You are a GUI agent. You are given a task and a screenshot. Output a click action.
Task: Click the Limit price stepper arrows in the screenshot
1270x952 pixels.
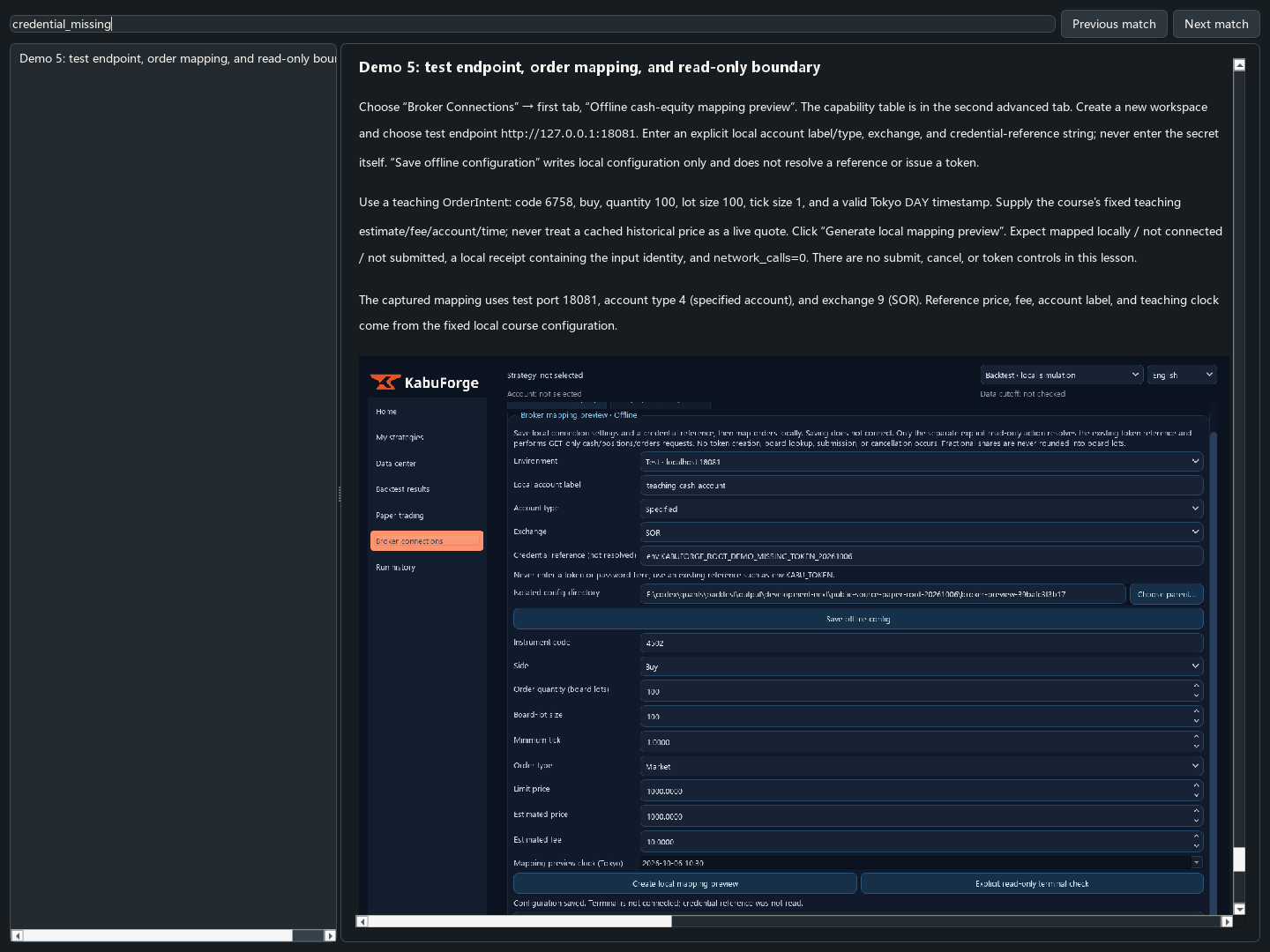(x=1196, y=791)
